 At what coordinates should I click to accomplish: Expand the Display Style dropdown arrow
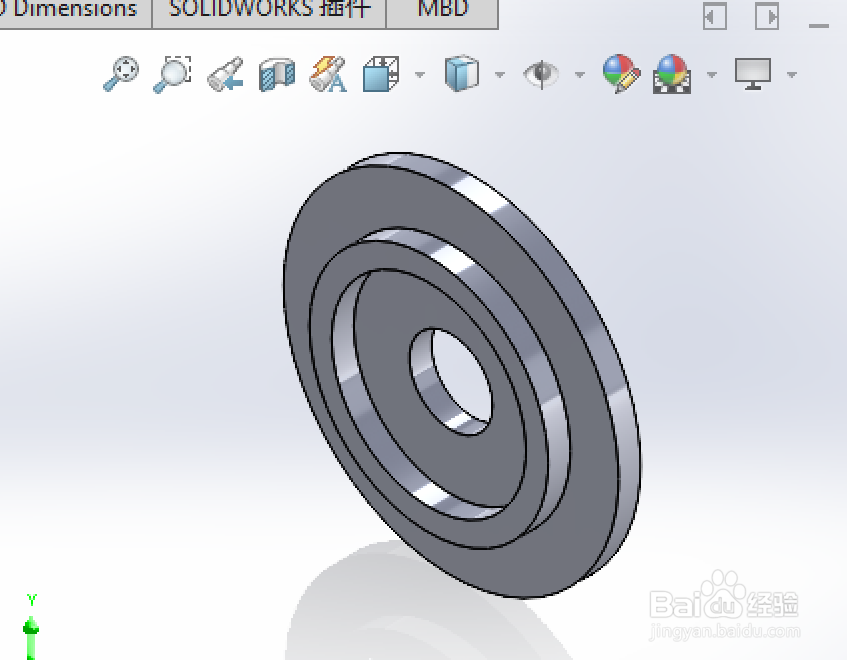coord(499,74)
